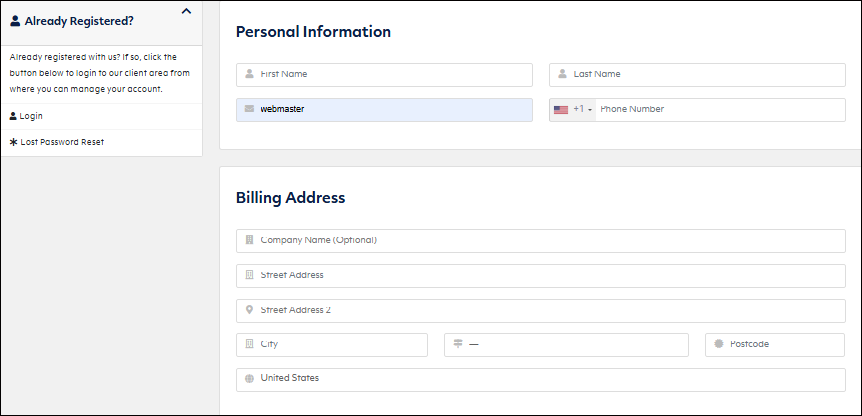Open the state dropdown showing a dash
Image resolution: width=862 pixels, height=416 pixels.
tap(566, 345)
